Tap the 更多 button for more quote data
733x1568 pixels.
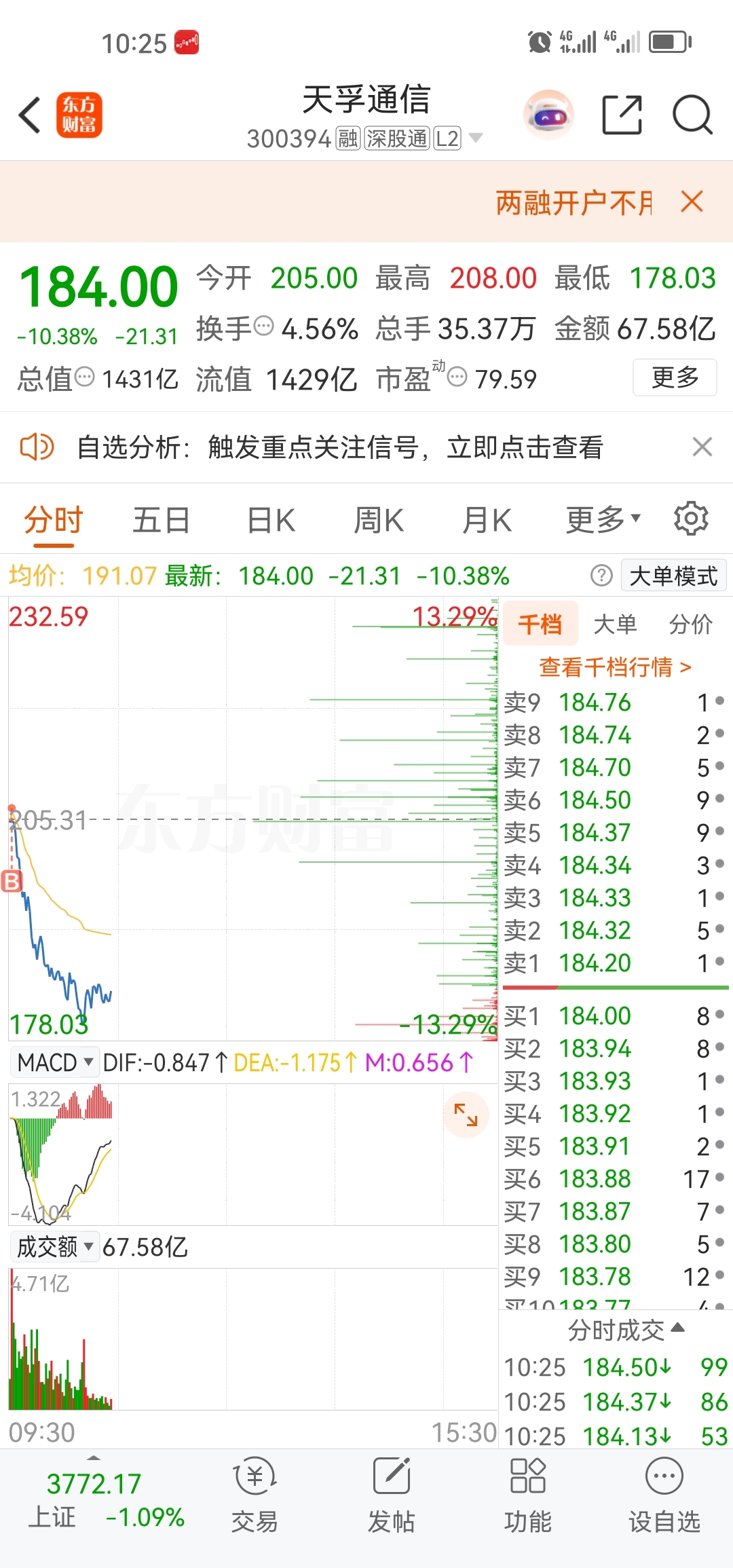click(x=675, y=377)
